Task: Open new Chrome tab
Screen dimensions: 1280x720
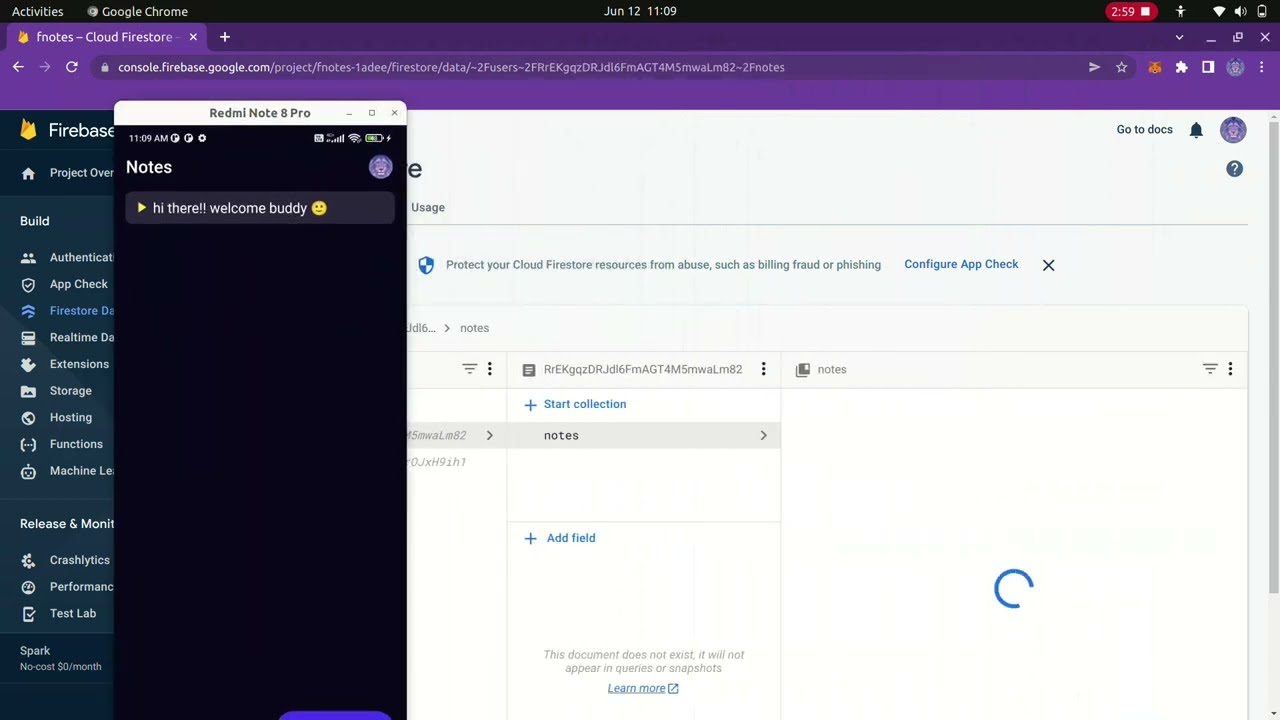Action: (x=225, y=37)
